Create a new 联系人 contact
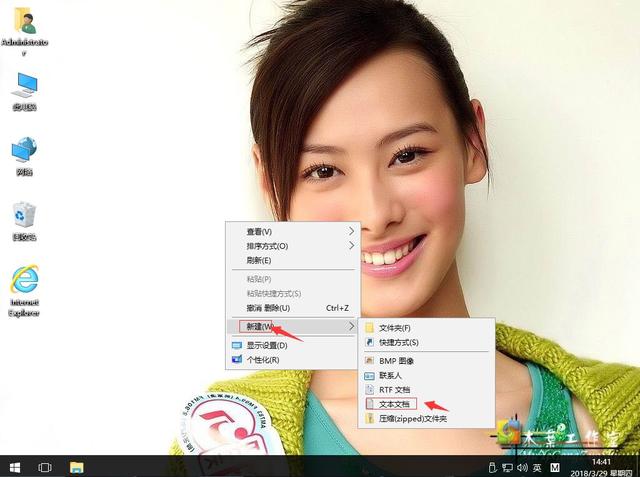This screenshot has height=477, width=640. pyautogui.click(x=427, y=375)
